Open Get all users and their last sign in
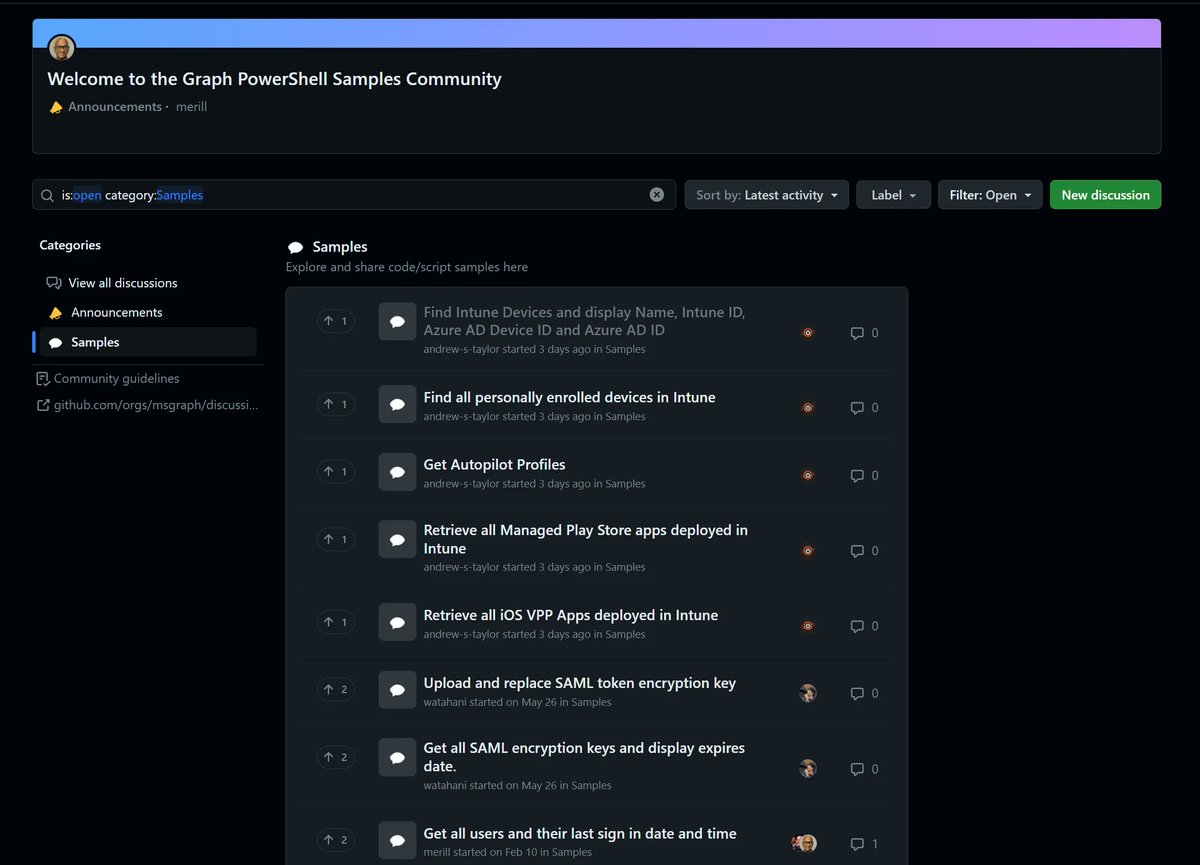This screenshot has height=865, width=1200. 580,833
